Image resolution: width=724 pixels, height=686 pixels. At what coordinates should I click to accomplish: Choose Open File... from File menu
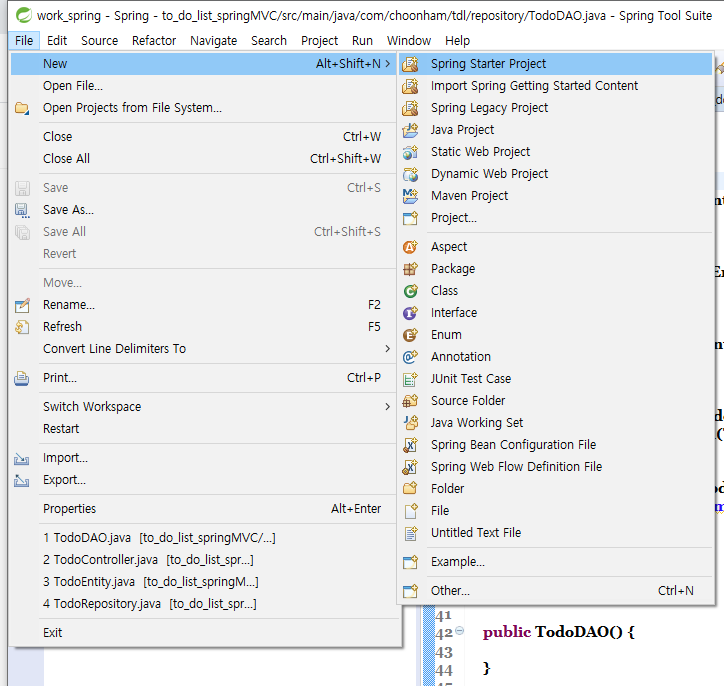pyautogui.click(x=203, y=86)
